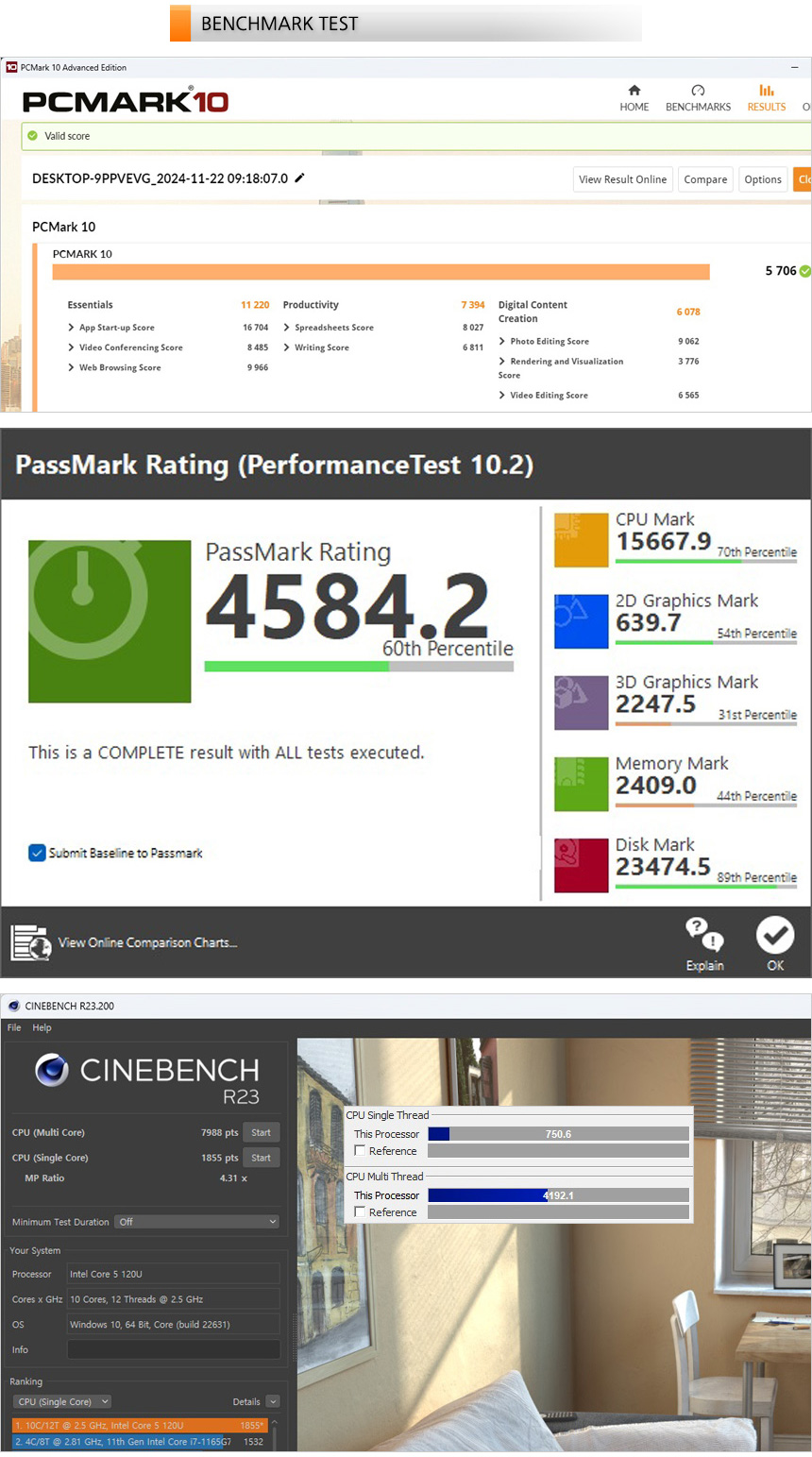Expand App Start-up Score details
This screenshot has height=1457, width=812.
(72, 328)
